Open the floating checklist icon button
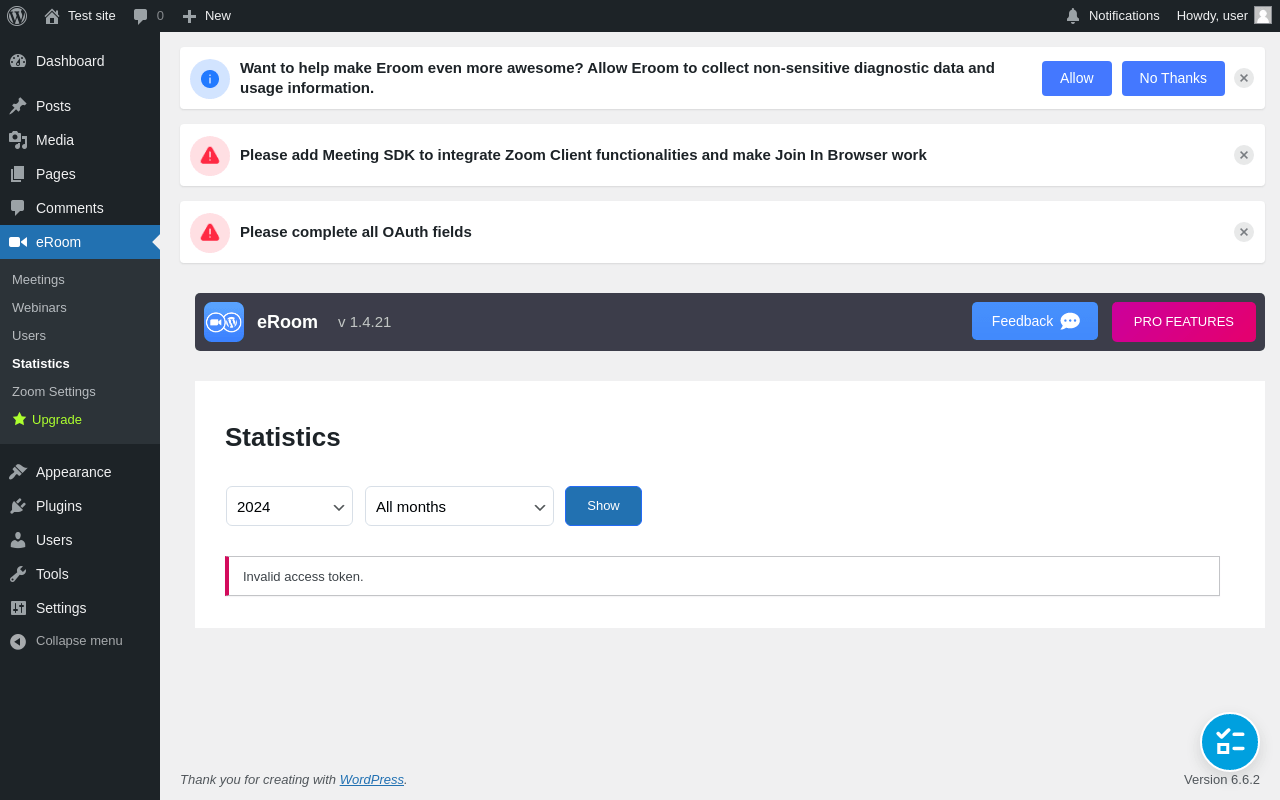 (1230, 742)
